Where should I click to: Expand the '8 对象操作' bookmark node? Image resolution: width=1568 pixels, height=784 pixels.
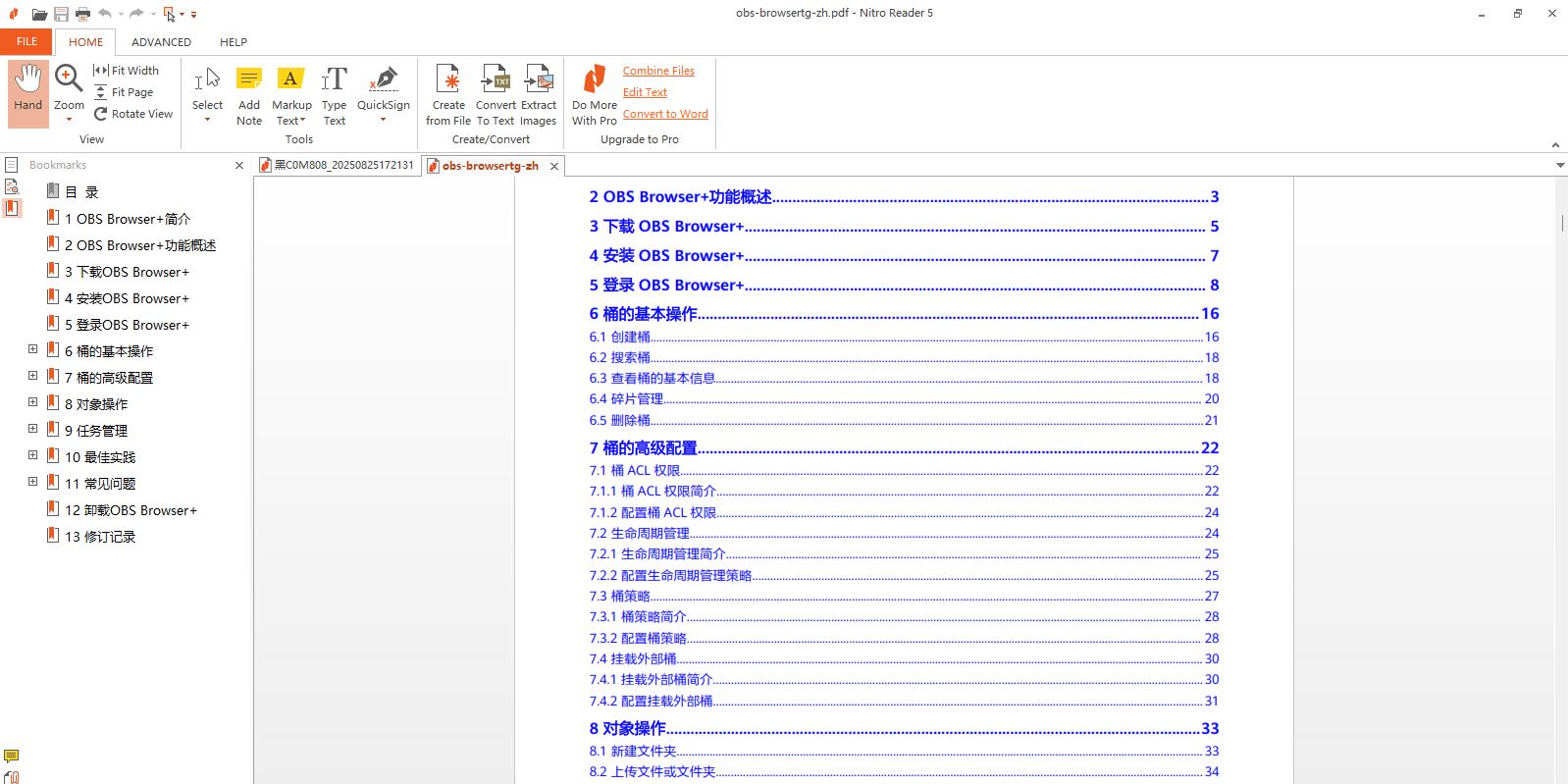(32, 402)
